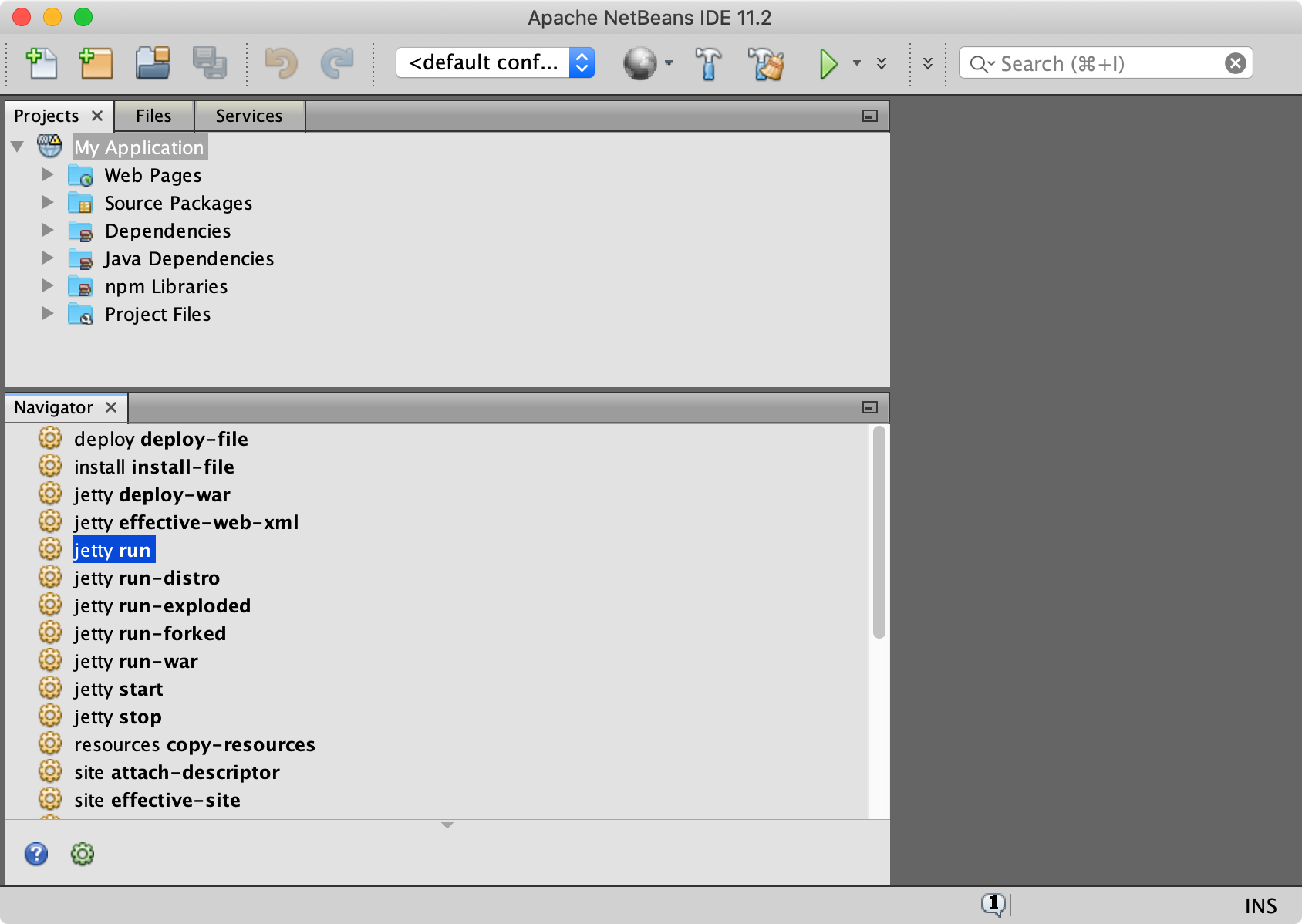Click the New Project toolbar icon
This screenshot has width=1302, height=924.
click(x=96, y=63)
